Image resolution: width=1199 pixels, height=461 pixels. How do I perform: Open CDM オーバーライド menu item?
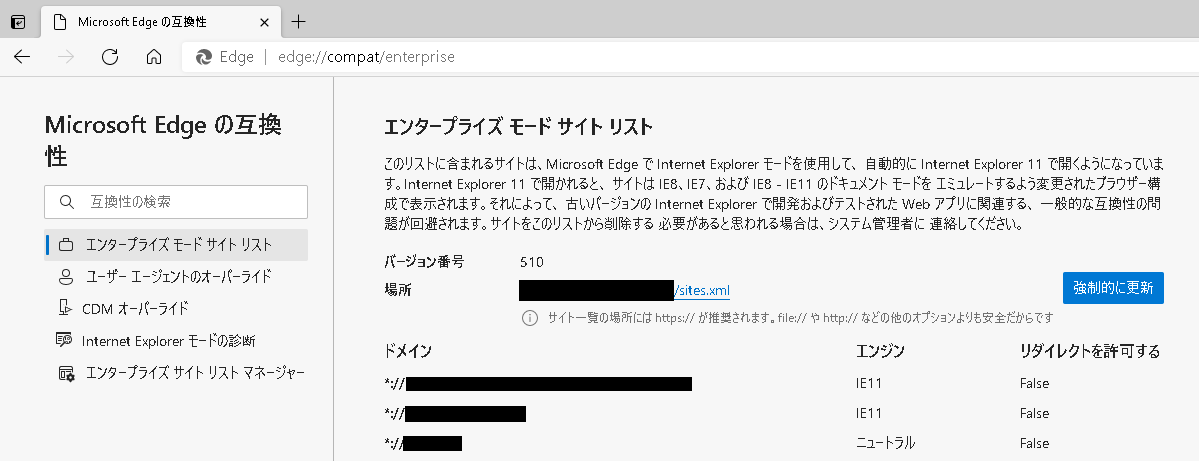point(176,309)
